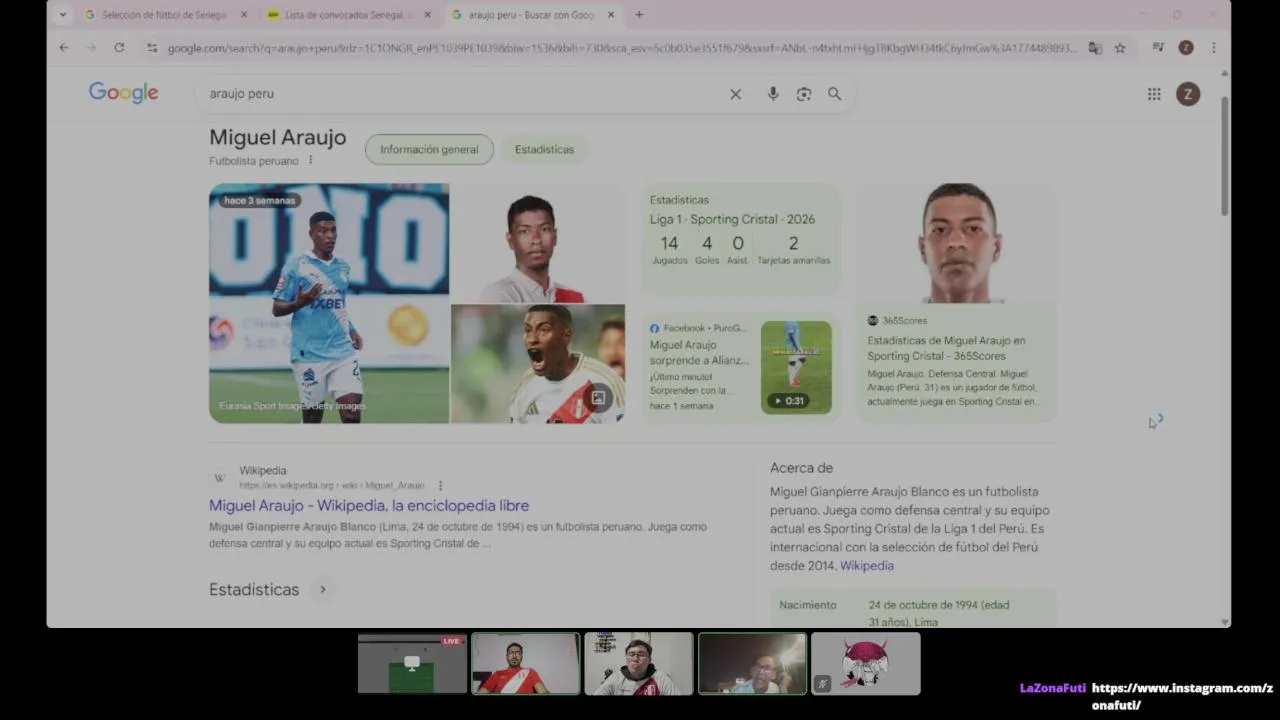Start voice search with microphone
Viewport: 1280px width, 720px height.
[x=773, y=94]
